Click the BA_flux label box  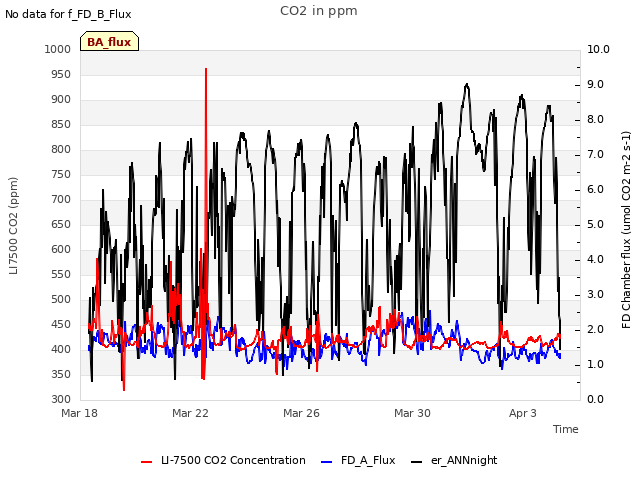[109, 41]
